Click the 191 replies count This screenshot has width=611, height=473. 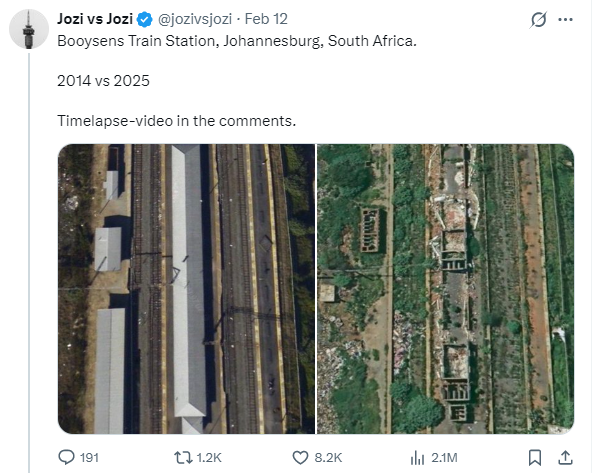91,457
